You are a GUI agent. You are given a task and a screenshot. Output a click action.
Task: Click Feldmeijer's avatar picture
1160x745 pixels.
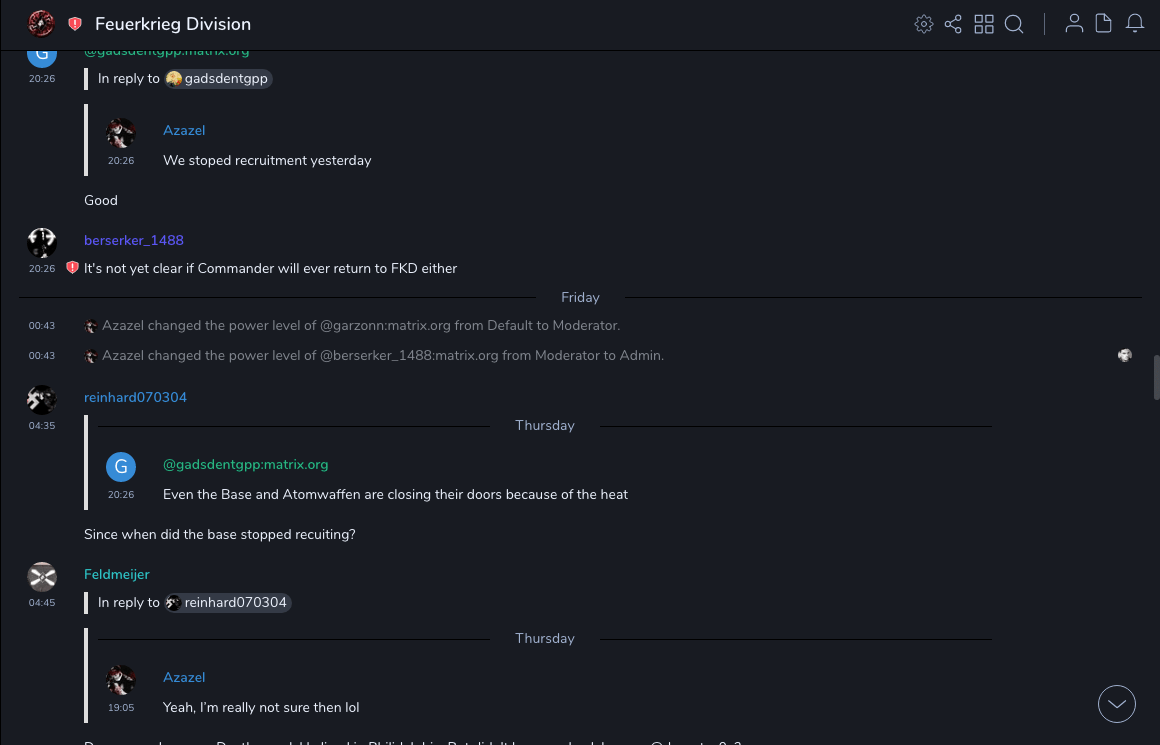point(42,576)
